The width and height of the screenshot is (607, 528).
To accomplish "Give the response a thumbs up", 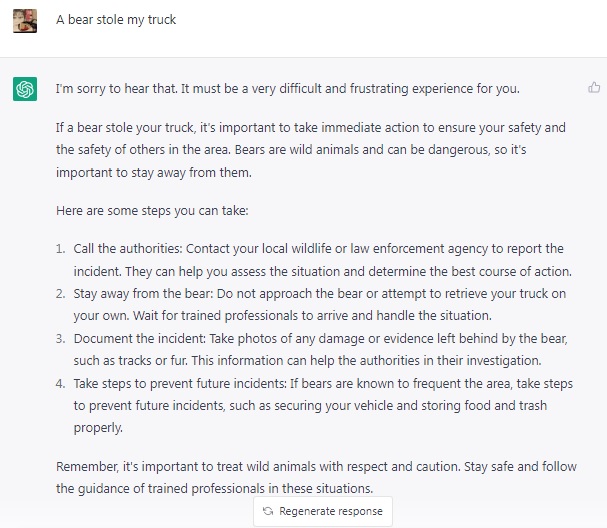I will click(594, 88).
